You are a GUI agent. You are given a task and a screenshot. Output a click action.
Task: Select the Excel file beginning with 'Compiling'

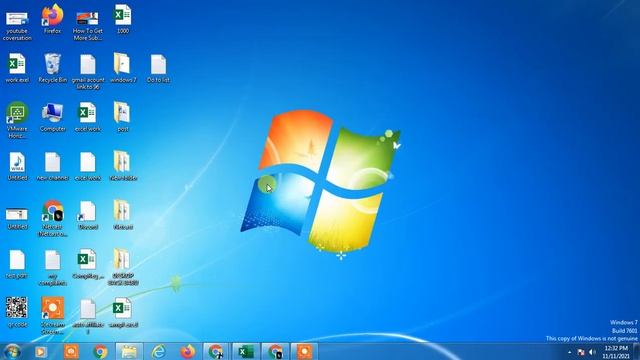point(87,264)
